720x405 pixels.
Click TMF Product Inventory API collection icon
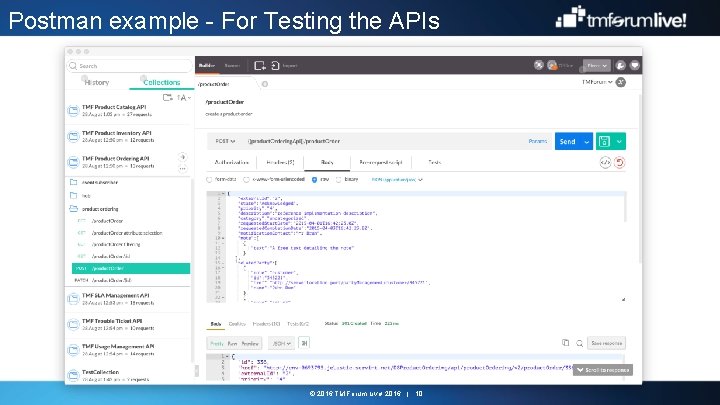(73, 136)
